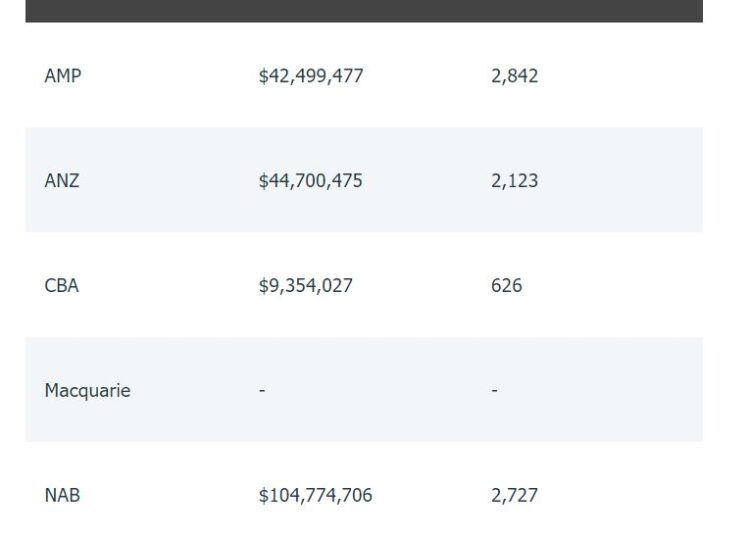Viewport: 750px width, 536px height.
Task: Select the $42,499,477 amount for AMP
Action: pos(310,76)
